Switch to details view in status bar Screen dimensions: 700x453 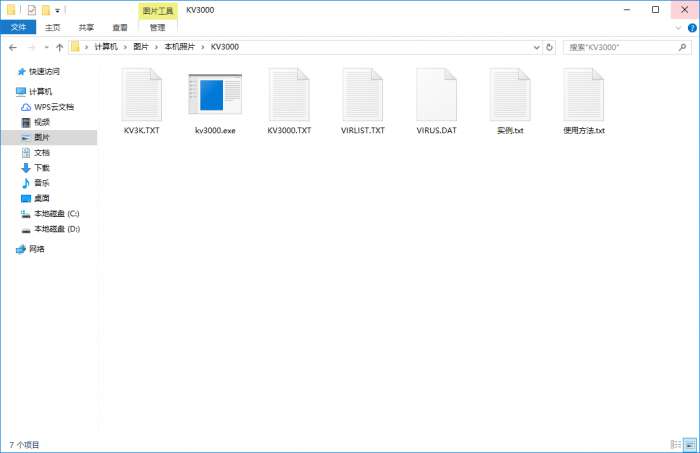[676, 445]
